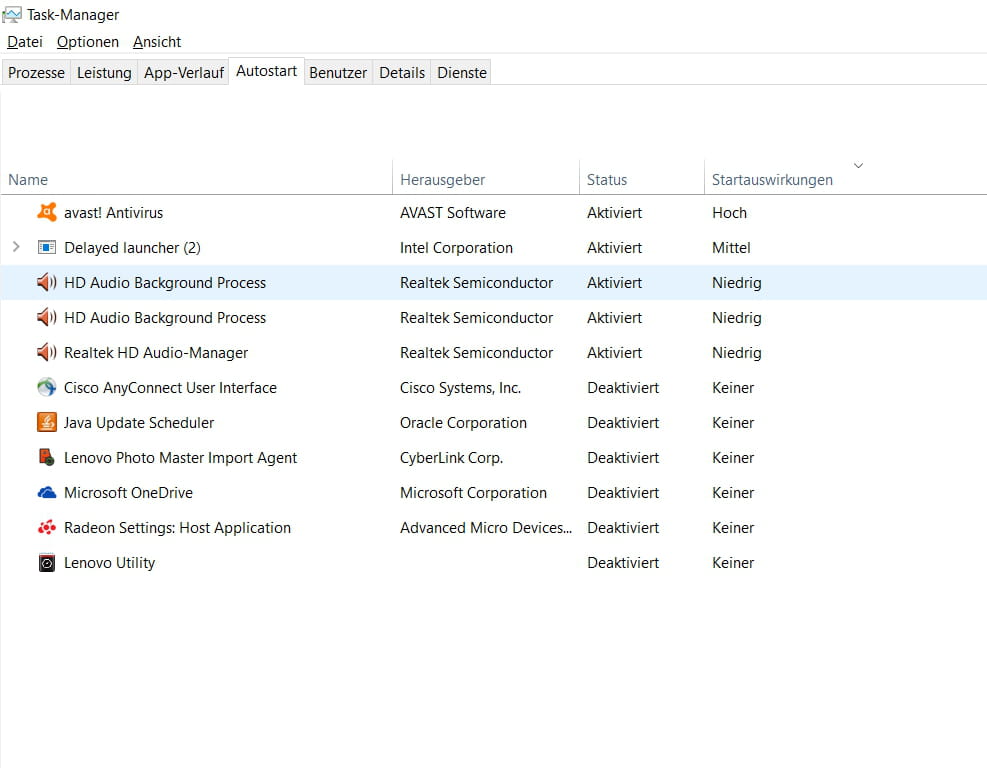Viewport: 987px width, 768px height.
Task: Sort by Startauswirkungen column header
Action: 772,180
